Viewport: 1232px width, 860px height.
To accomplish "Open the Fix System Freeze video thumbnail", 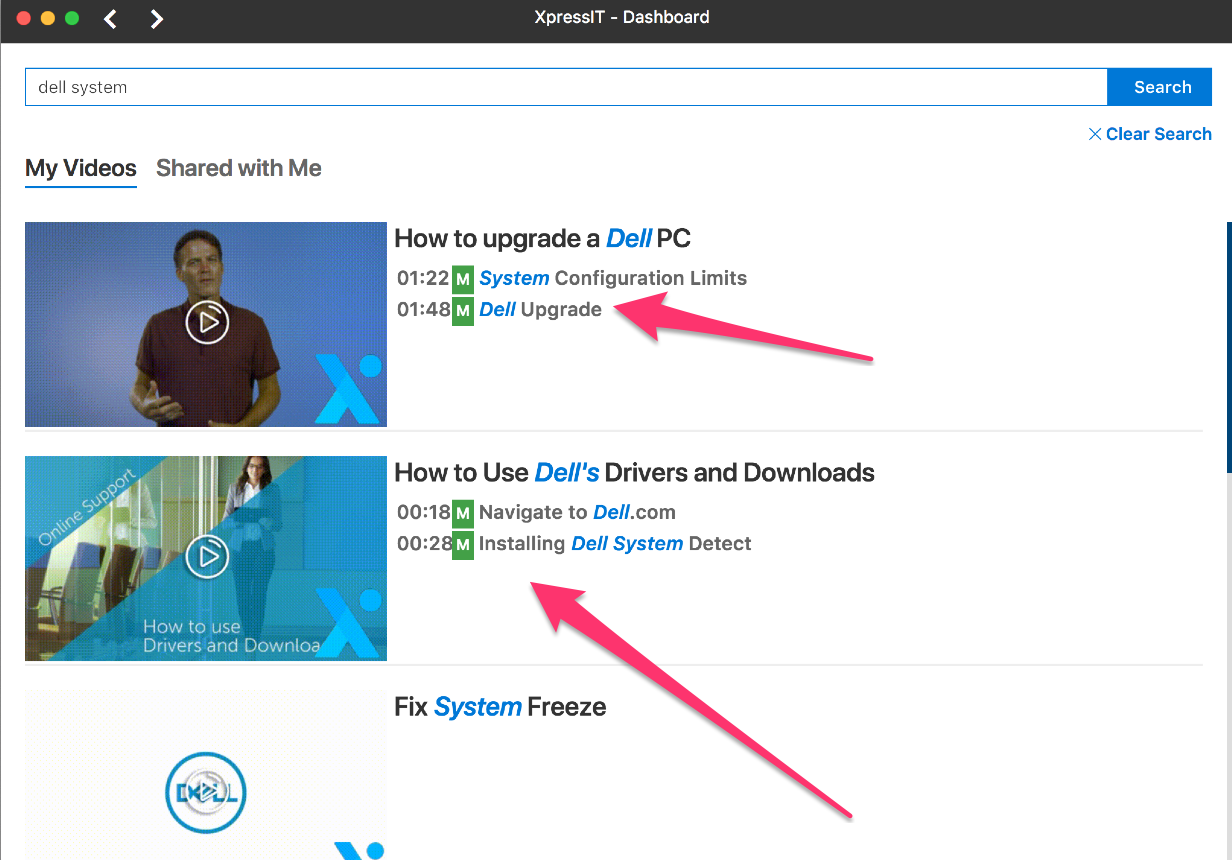I will (206, 775).
